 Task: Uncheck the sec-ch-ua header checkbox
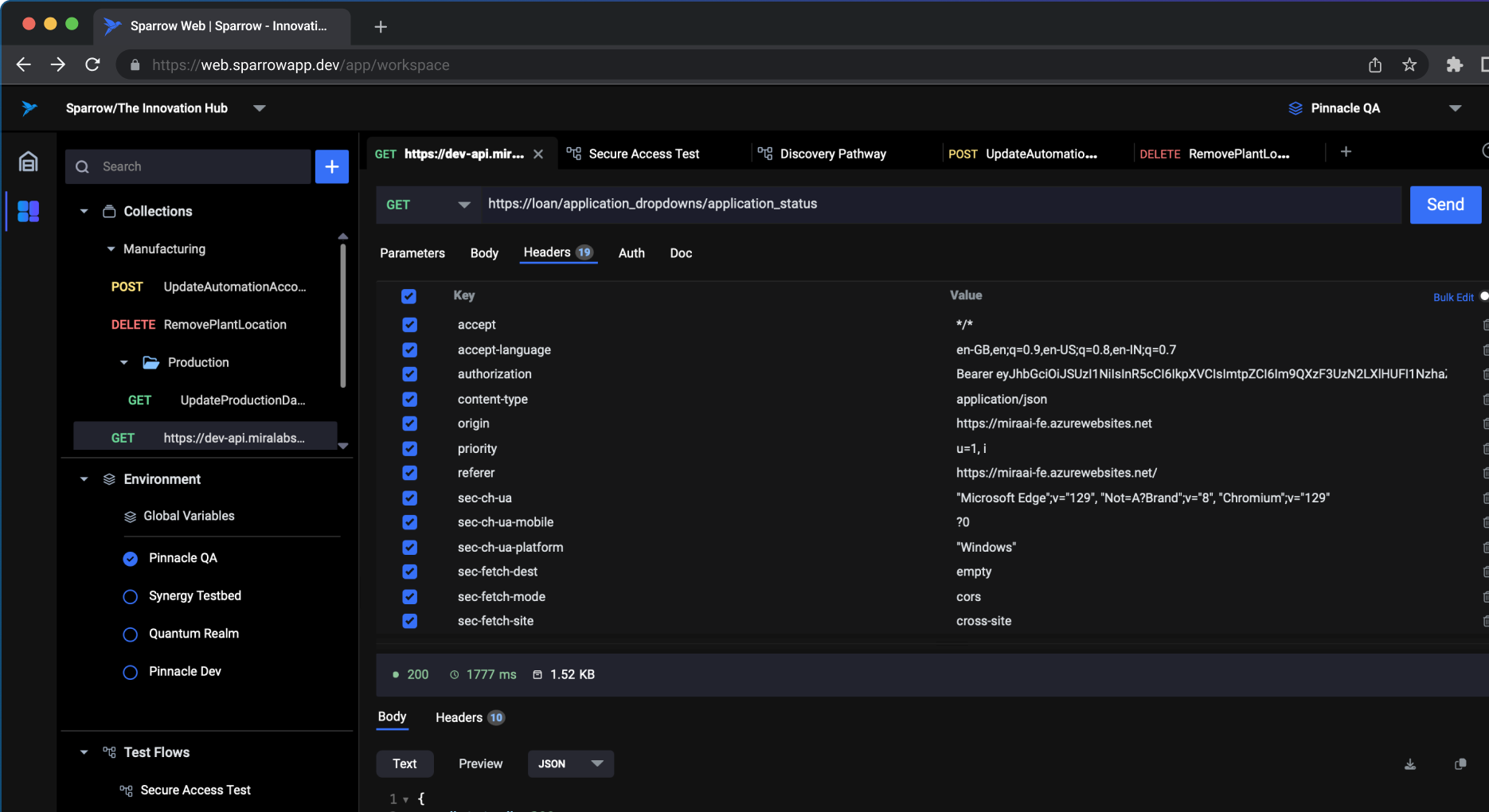(409, 498)
